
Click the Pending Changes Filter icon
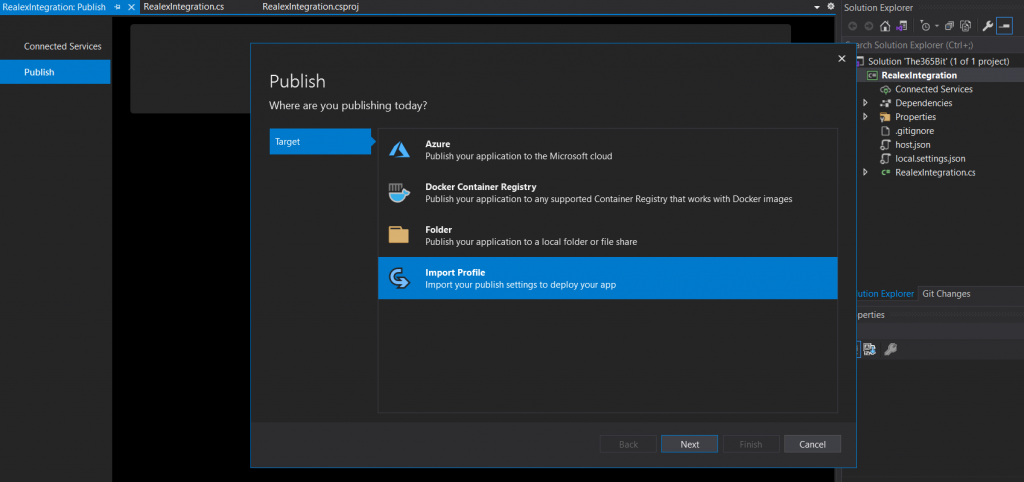tap(925, 26)
